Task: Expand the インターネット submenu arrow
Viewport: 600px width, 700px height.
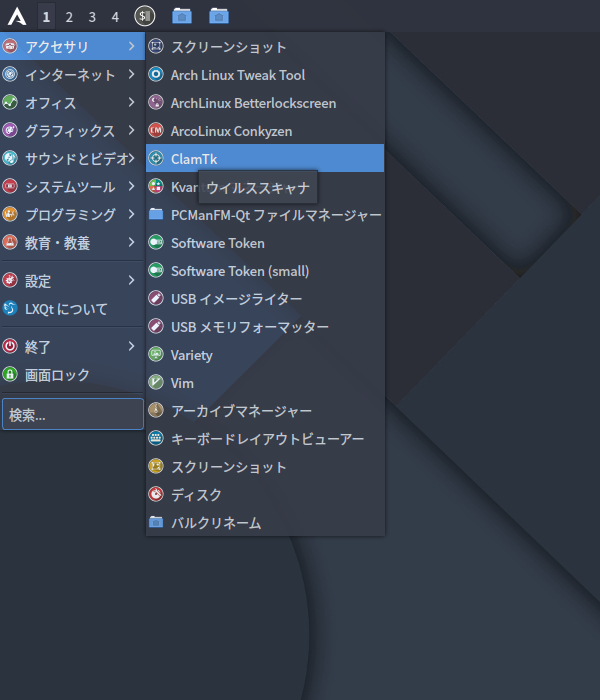Action: (131, 74)
